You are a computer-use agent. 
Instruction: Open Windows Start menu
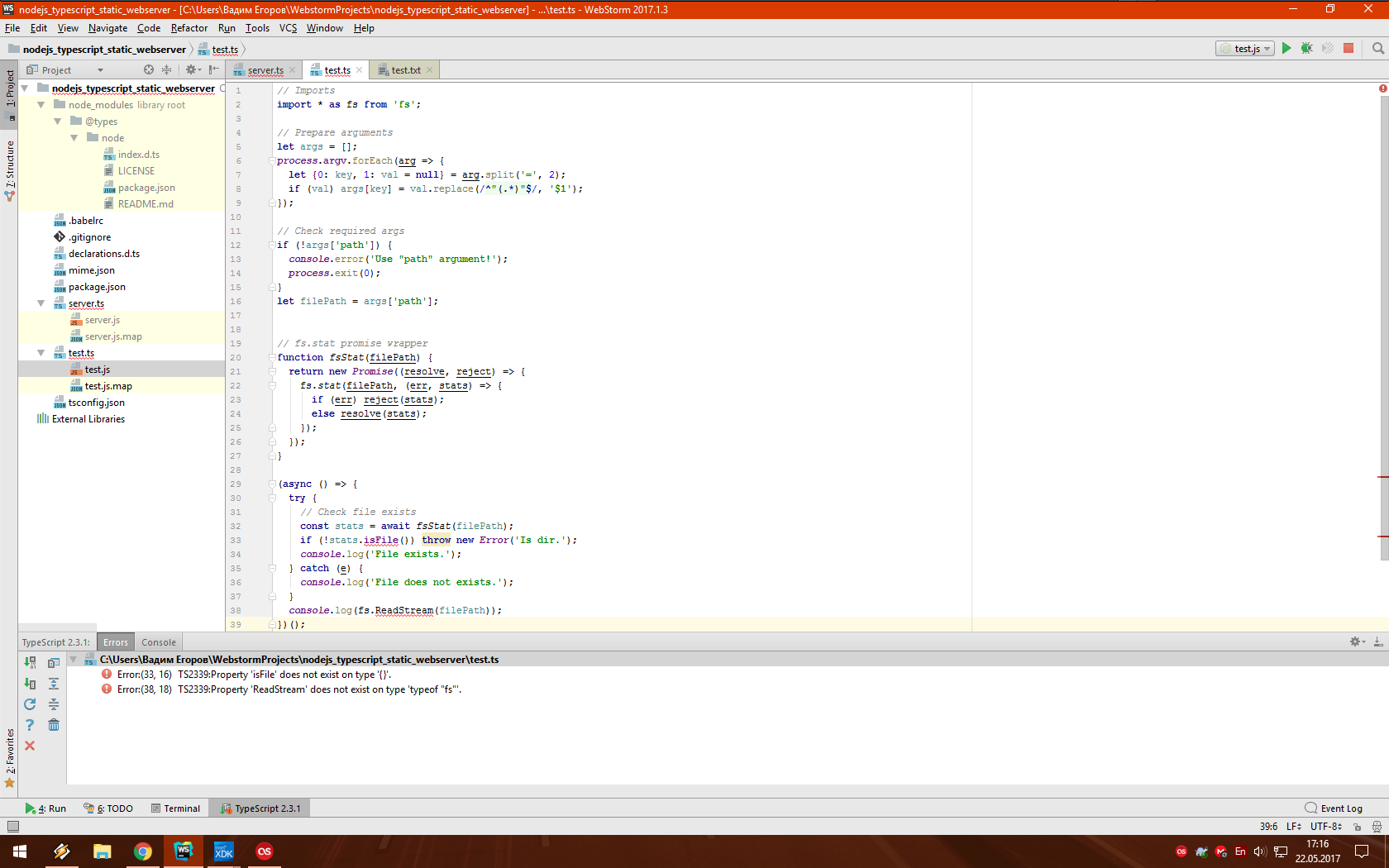20,851
